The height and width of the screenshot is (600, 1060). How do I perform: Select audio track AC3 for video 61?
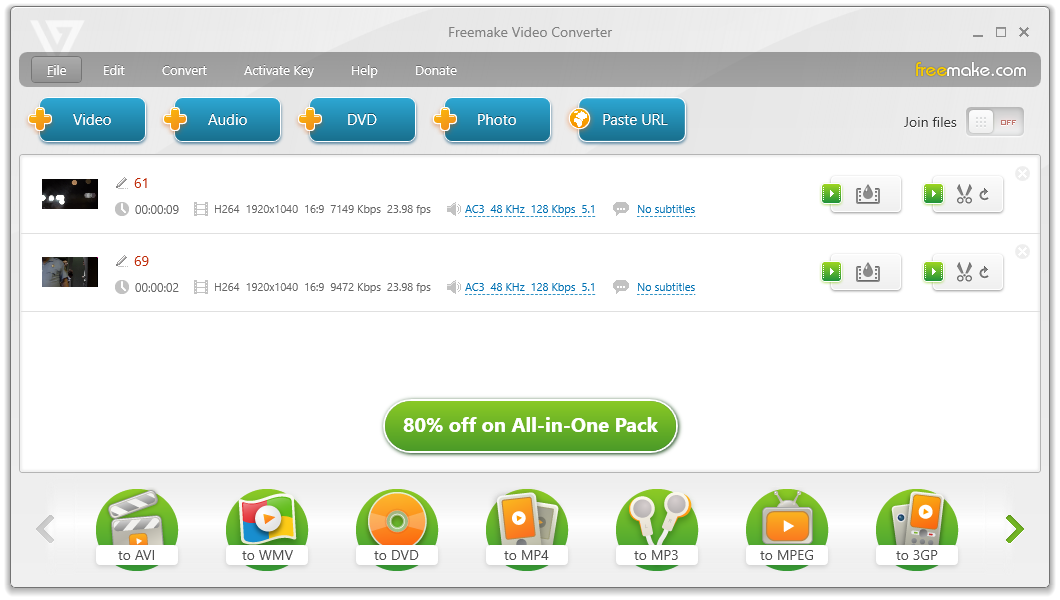[x=530, y=209]
